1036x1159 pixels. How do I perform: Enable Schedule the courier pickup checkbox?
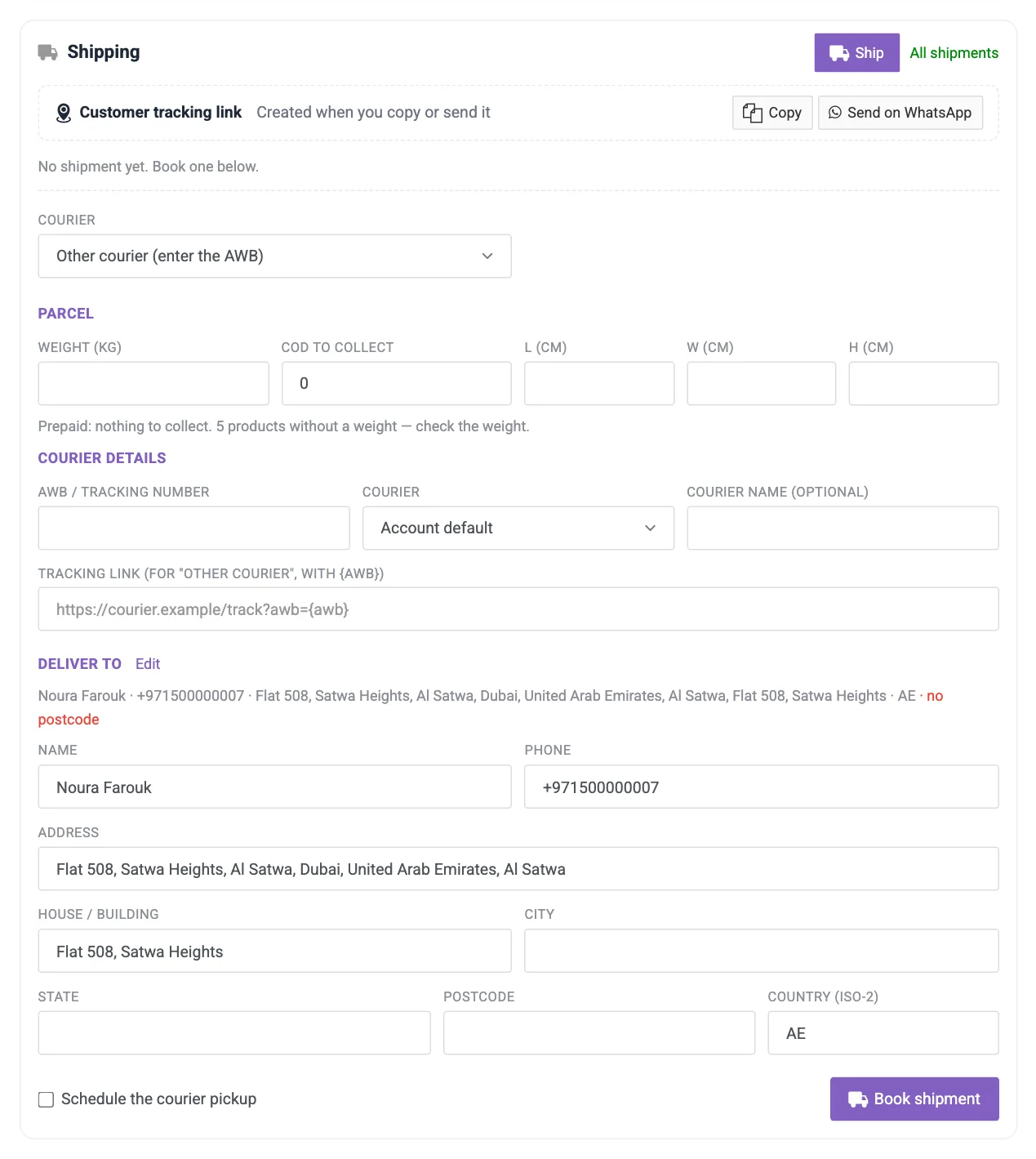(47, 1099)
